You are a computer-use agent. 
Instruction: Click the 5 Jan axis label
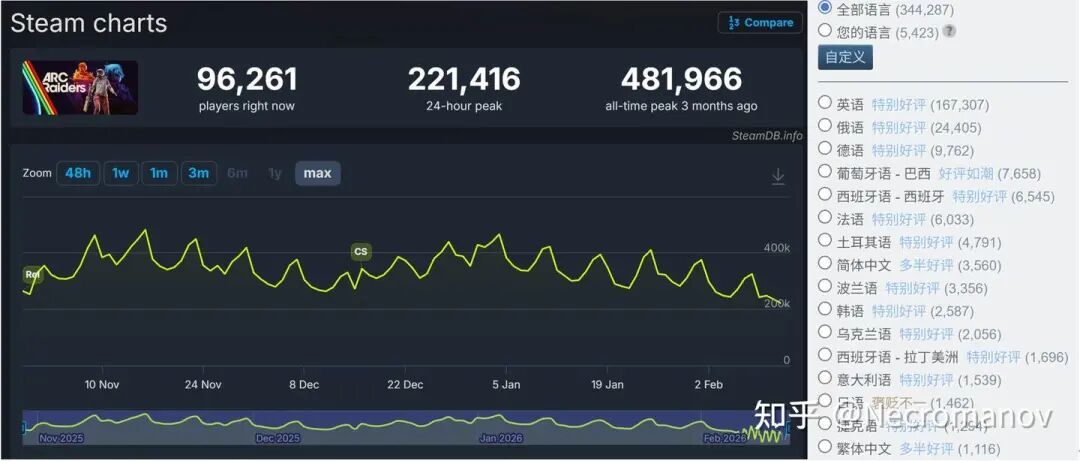(506, 385)
